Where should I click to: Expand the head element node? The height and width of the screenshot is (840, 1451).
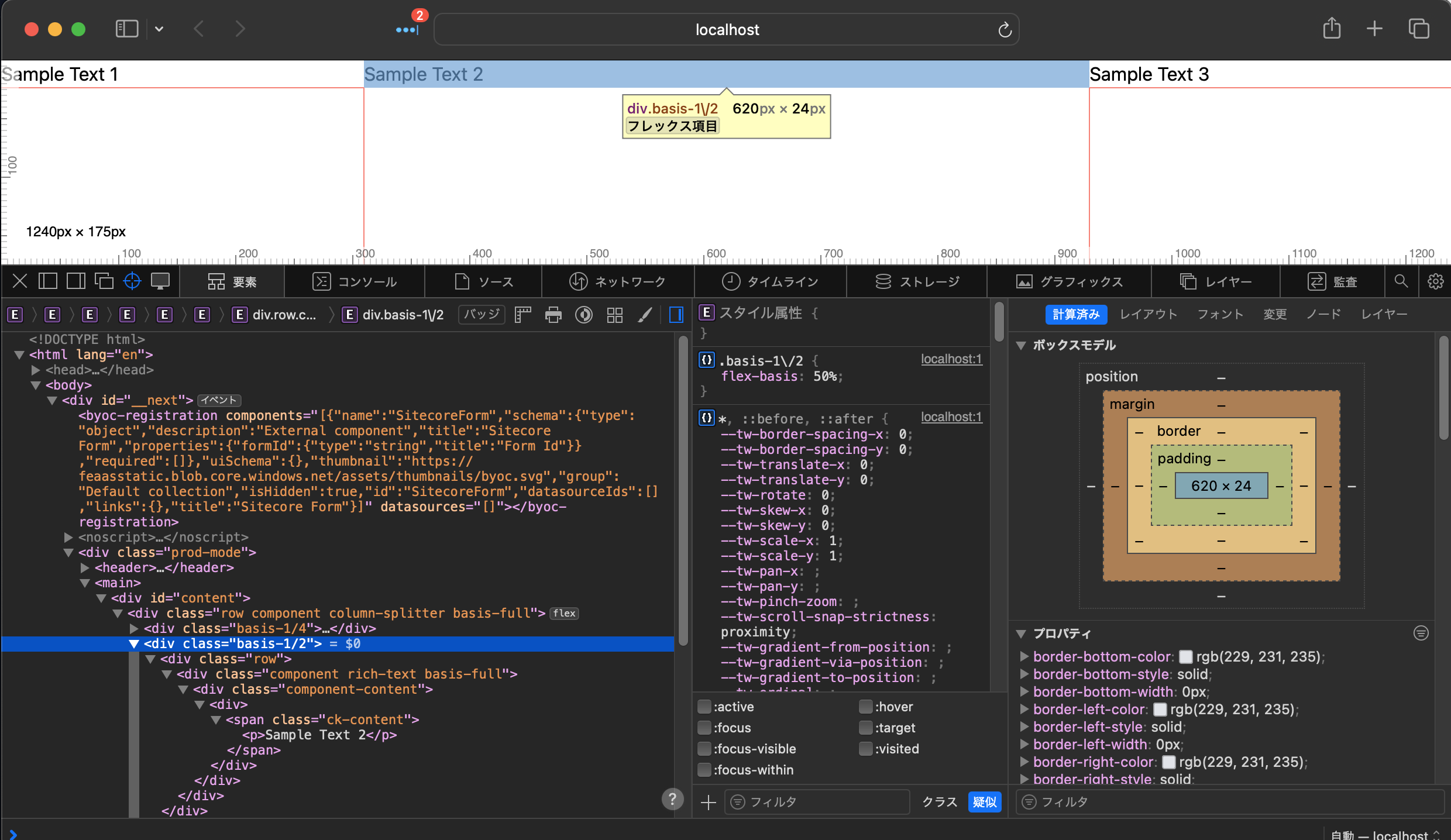pyautogui.click(x=36, y=370)
